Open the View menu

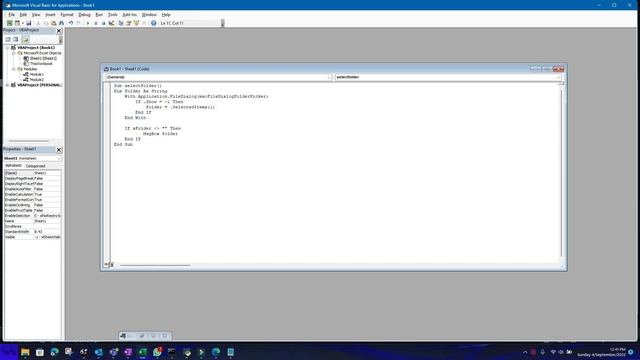[x=36, y=15]
